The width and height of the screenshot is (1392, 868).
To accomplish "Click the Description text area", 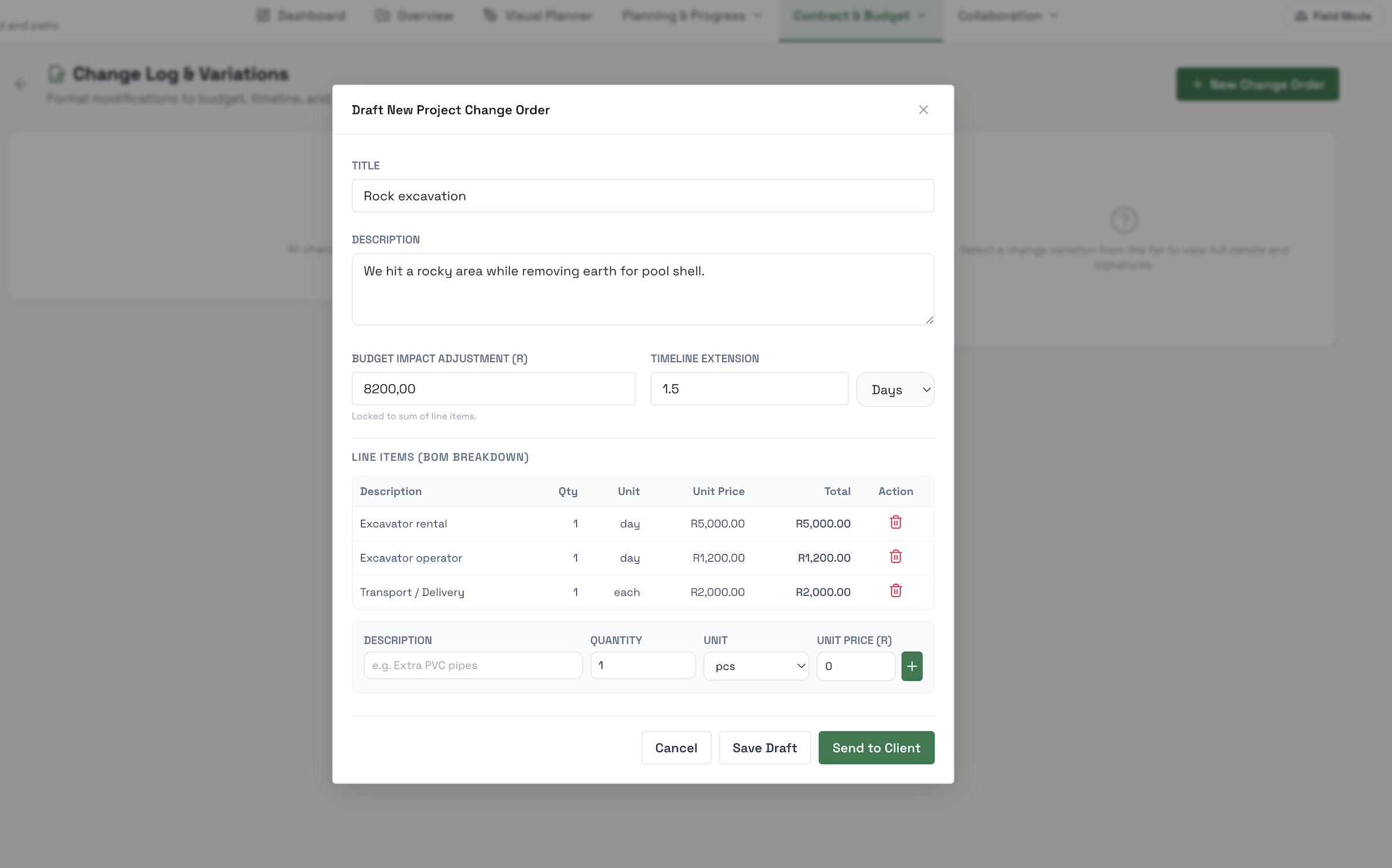I will tap(643, 289).
